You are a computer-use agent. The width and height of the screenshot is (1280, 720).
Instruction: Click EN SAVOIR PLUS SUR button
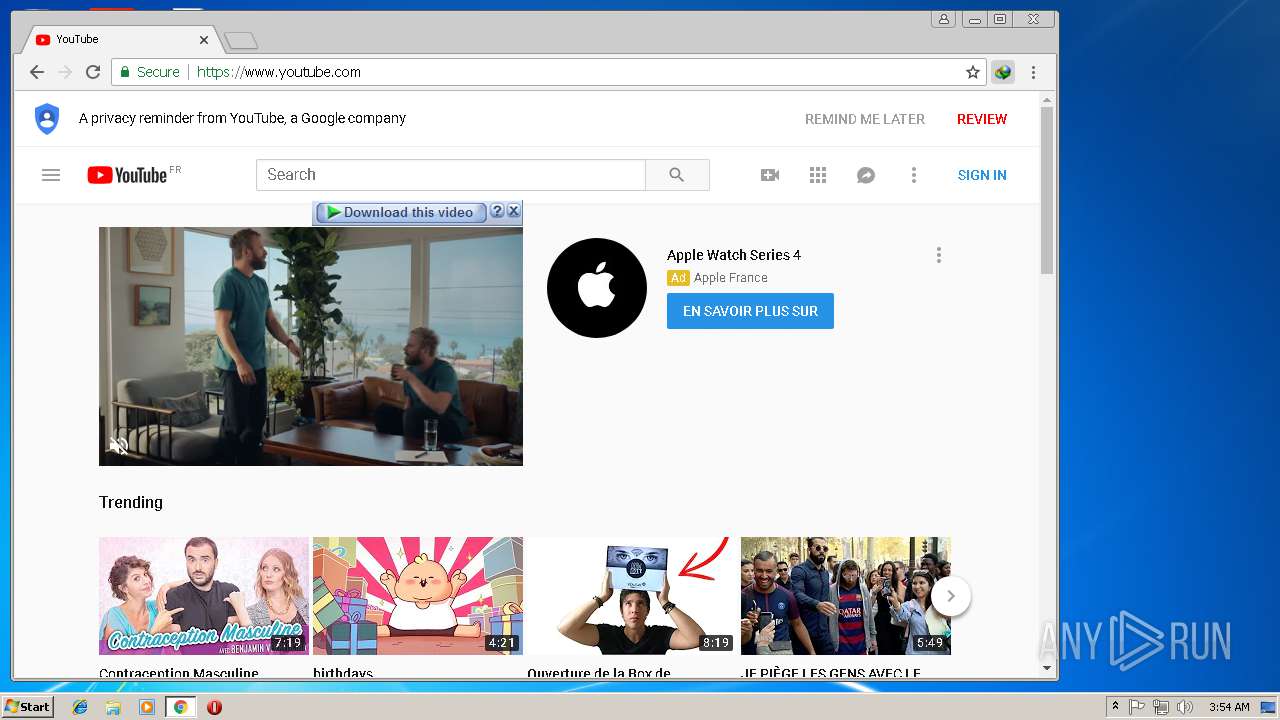pos(750,311)
